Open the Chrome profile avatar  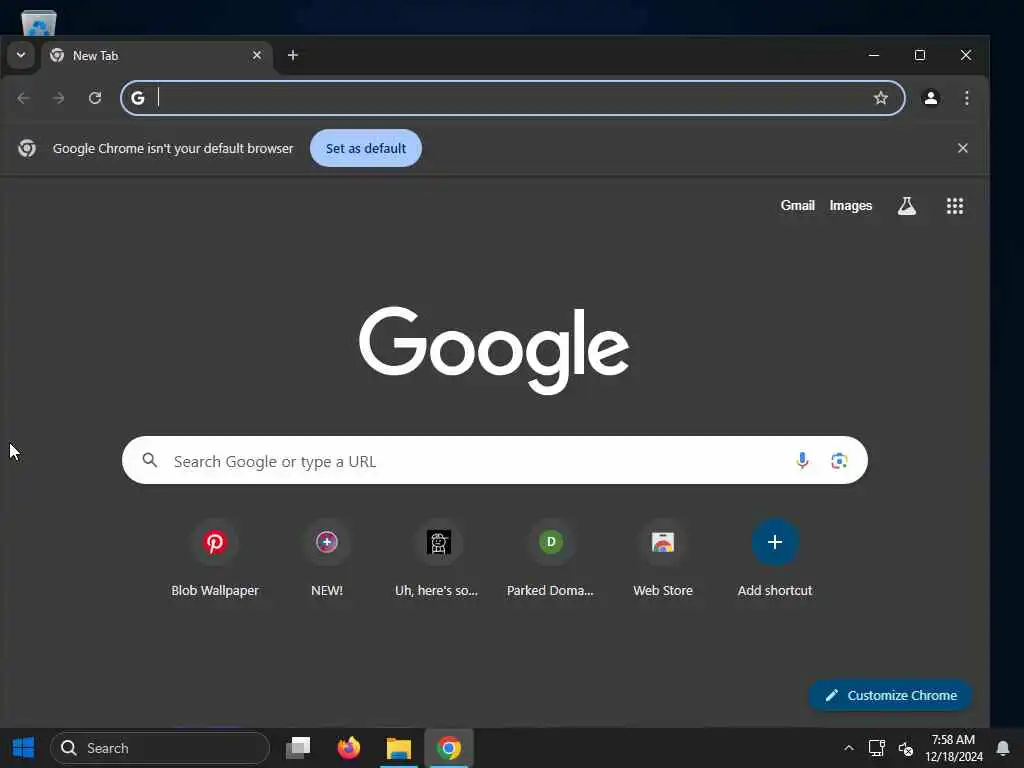[931, 98]
